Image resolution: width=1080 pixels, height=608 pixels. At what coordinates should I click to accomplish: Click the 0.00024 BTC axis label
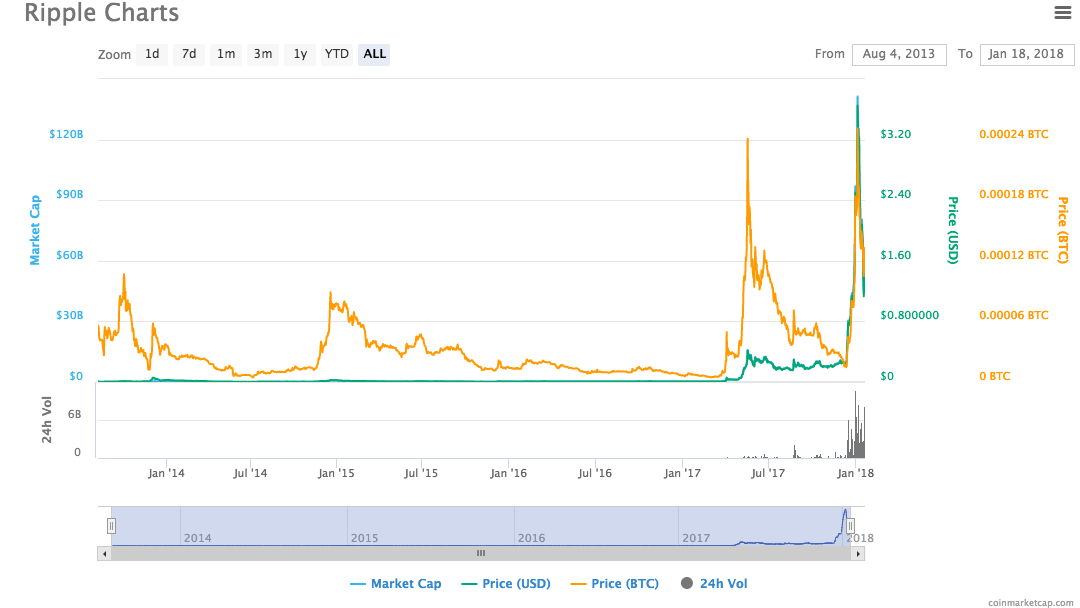click(x=1014, y=134)
